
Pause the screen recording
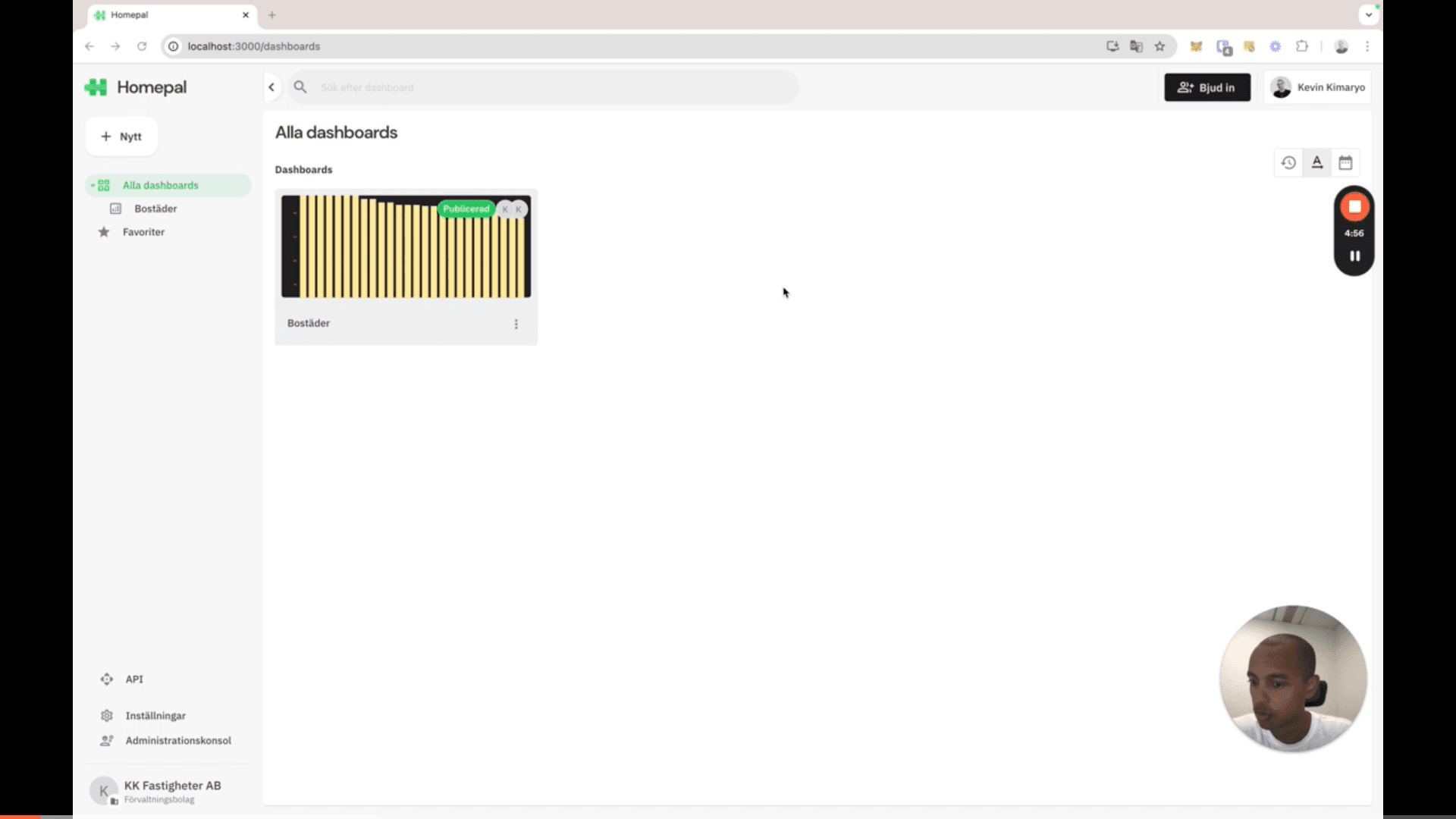point(1354,256)
